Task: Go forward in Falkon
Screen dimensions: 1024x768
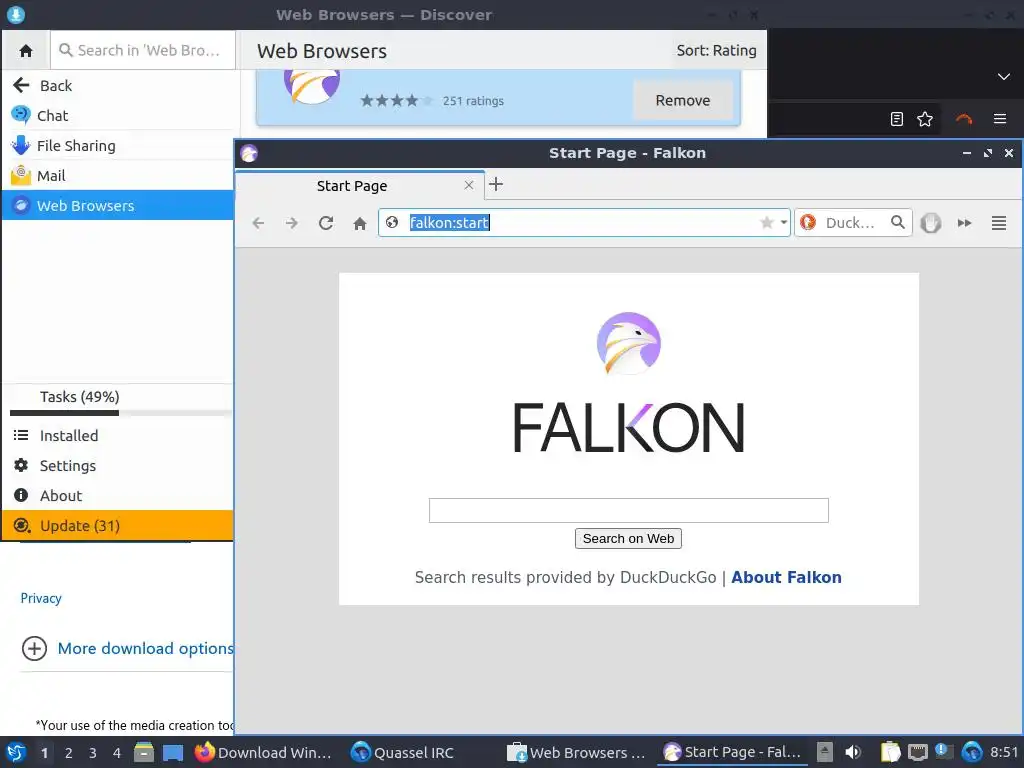Action: pyautogui.click(x=292, y=223)
